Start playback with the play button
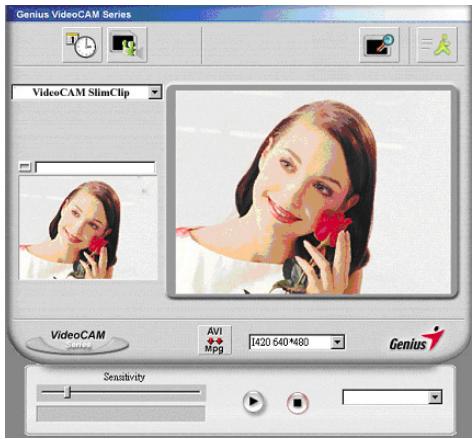The image size is (474, 439). point(253,402)
